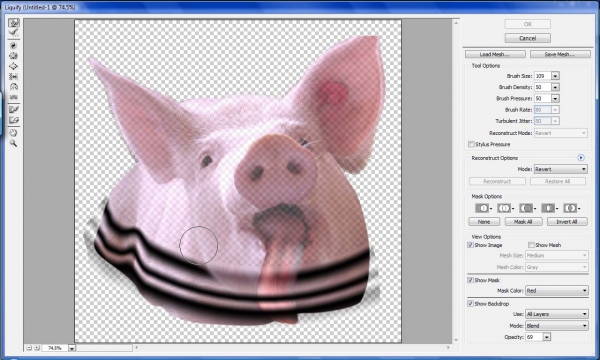Click the Invert All button
Viewport: 600px width, 360px height.
(567, 222)
